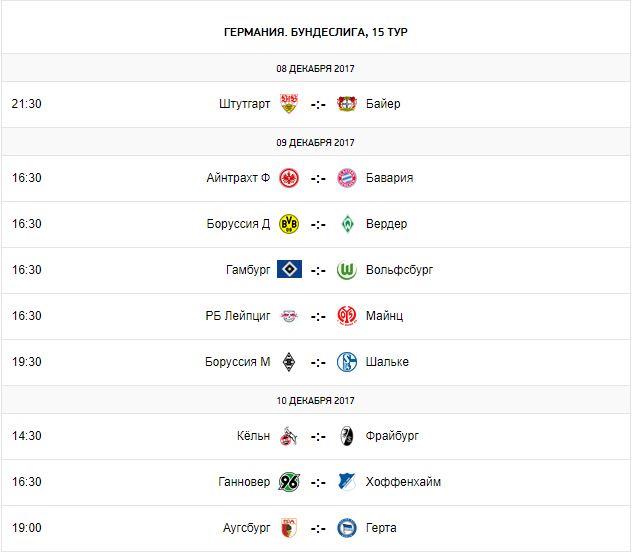Image resolution: width=633 pixels, height=556 pixels.
Task: Select the Фрайбург team name
Action: (394, 436)
